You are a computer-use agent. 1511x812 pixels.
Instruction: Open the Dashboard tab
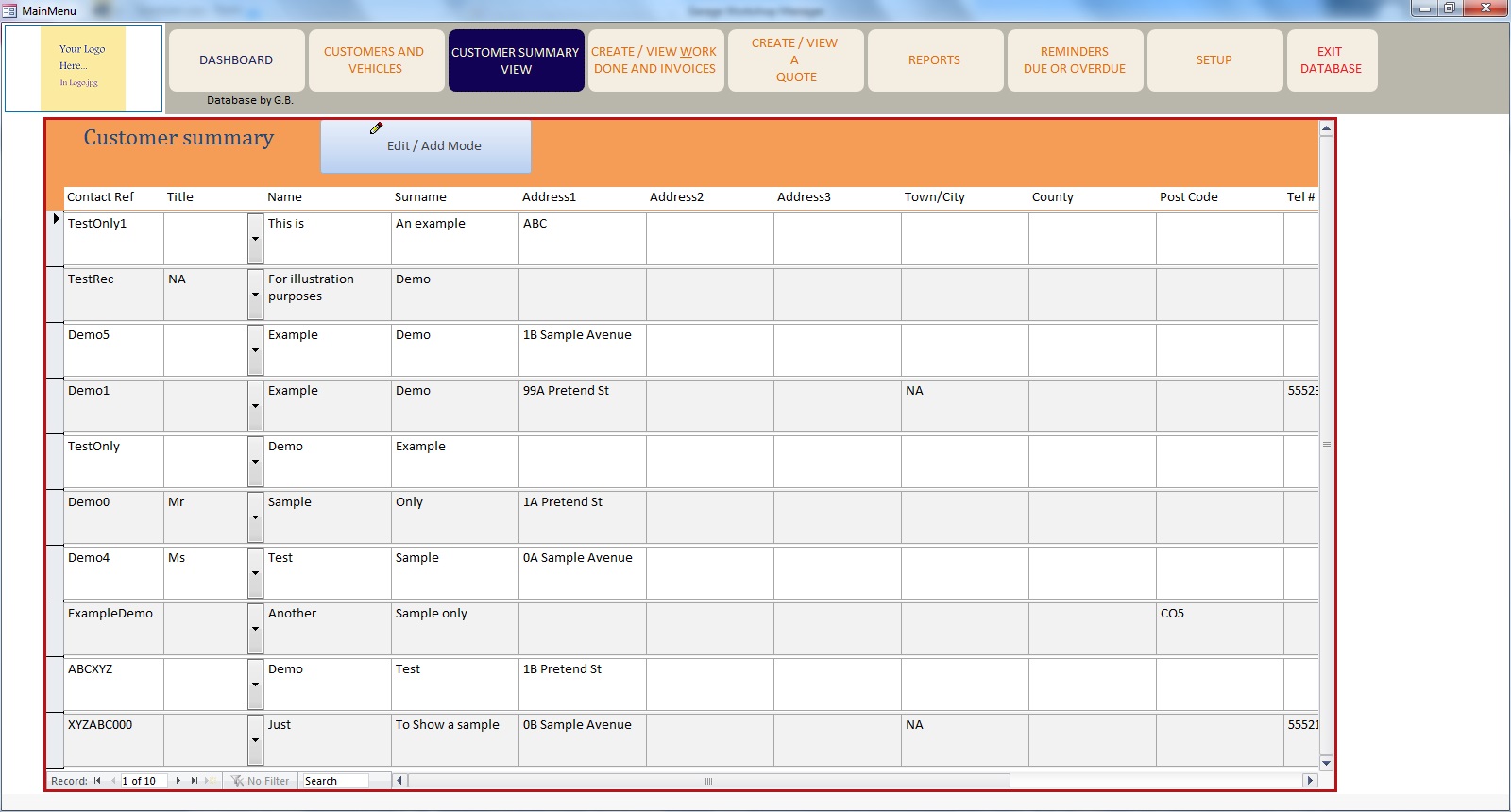(236, 60)
